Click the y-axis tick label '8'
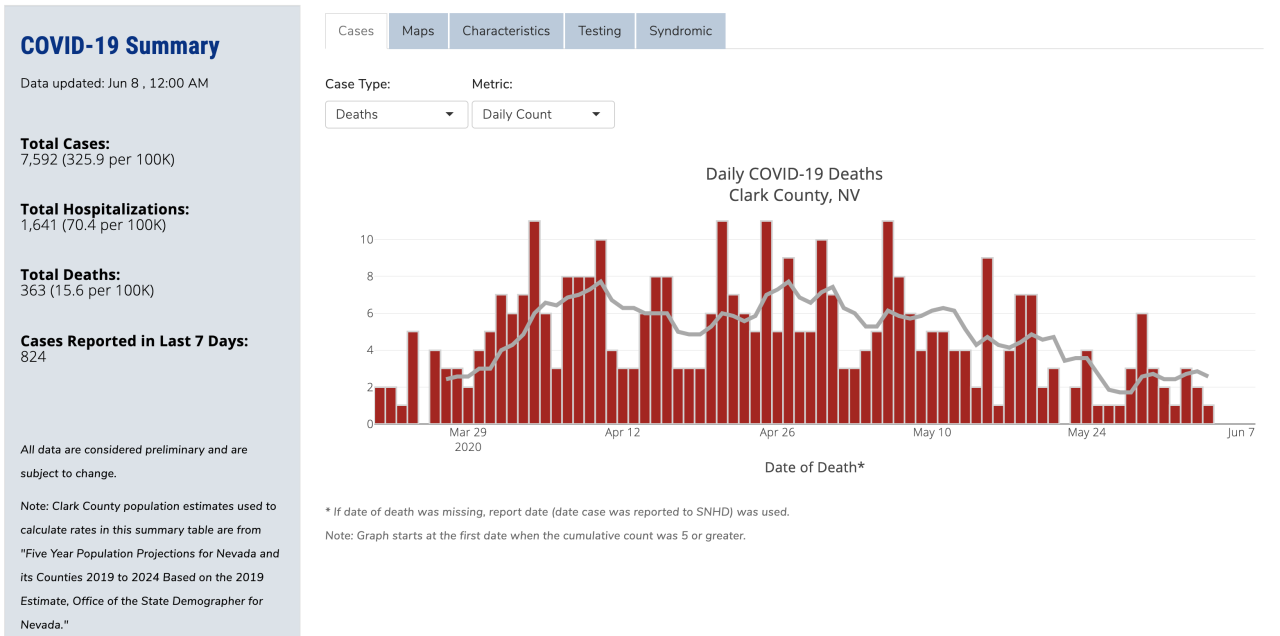1280x636 pixels. [x=370, y=277]
